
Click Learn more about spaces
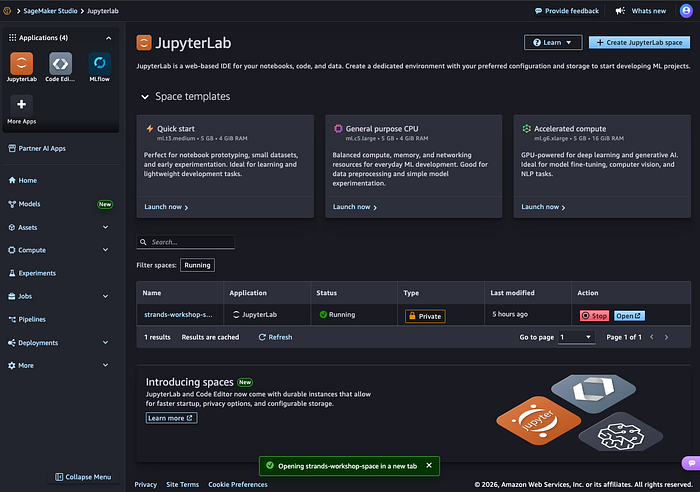point(171,418)
